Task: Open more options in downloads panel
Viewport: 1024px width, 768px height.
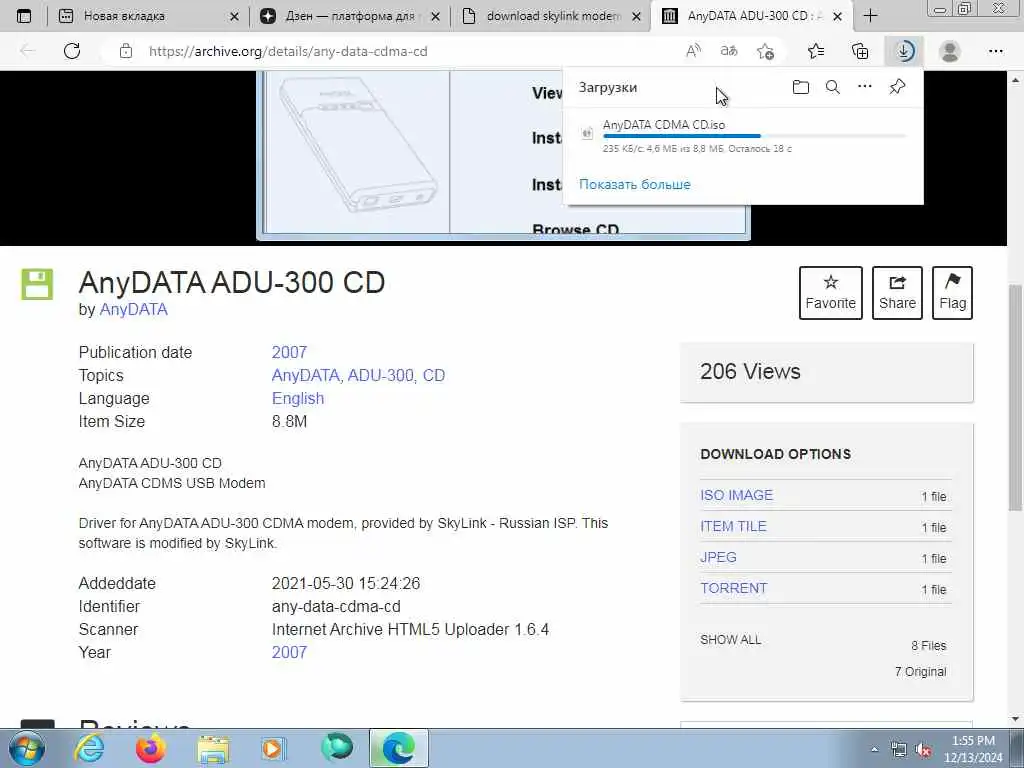Action: [x=865, y=86]
